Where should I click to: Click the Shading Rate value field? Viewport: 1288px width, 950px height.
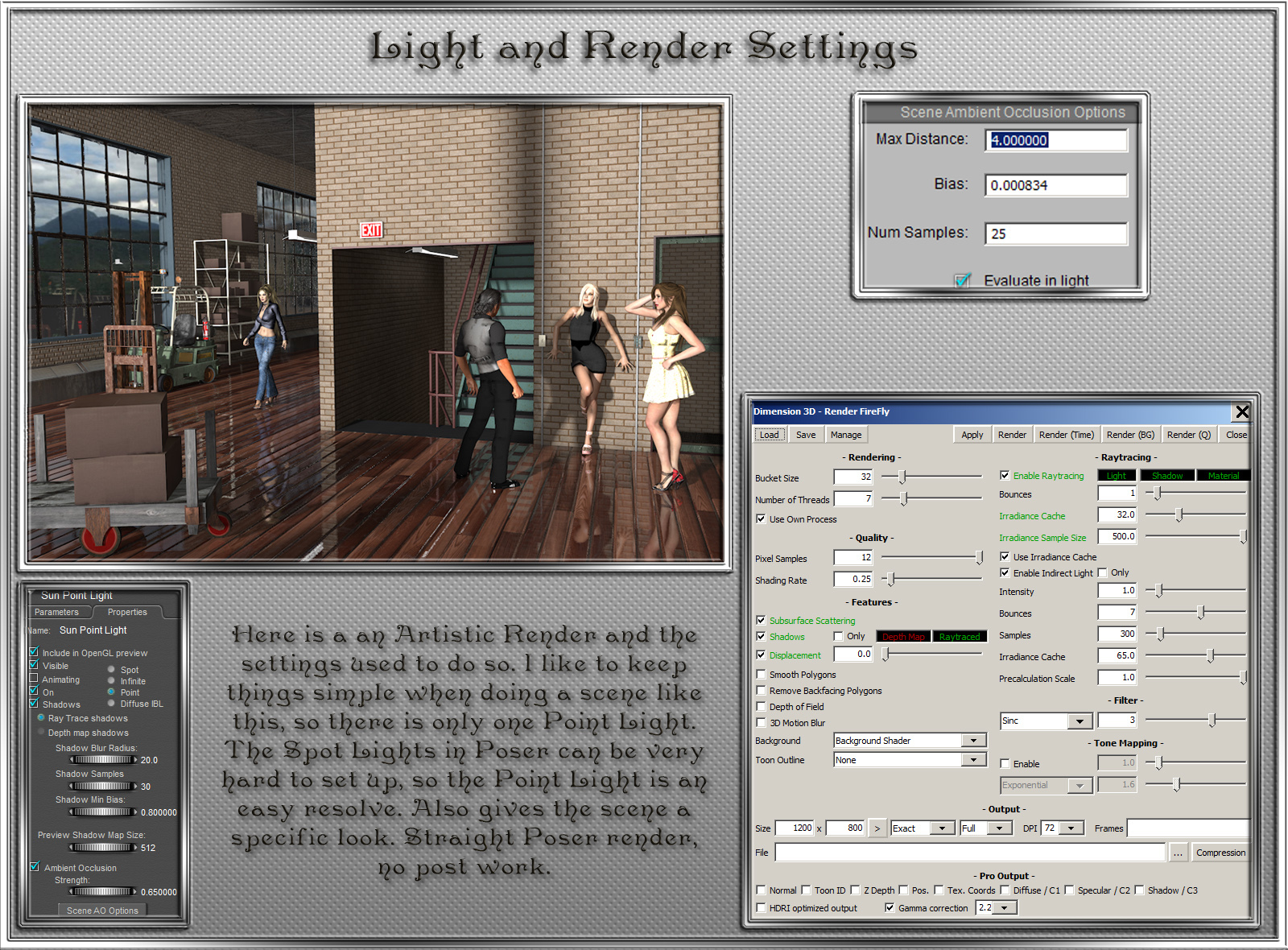853,579
